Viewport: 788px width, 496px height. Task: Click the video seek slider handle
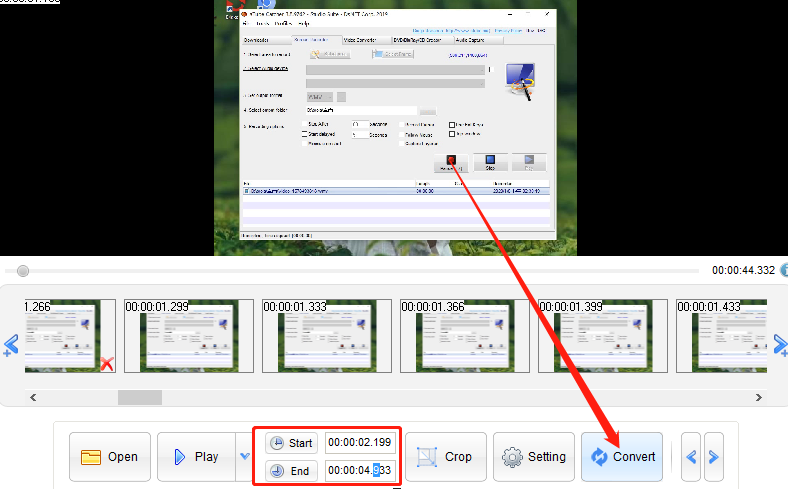coord(23,271)
